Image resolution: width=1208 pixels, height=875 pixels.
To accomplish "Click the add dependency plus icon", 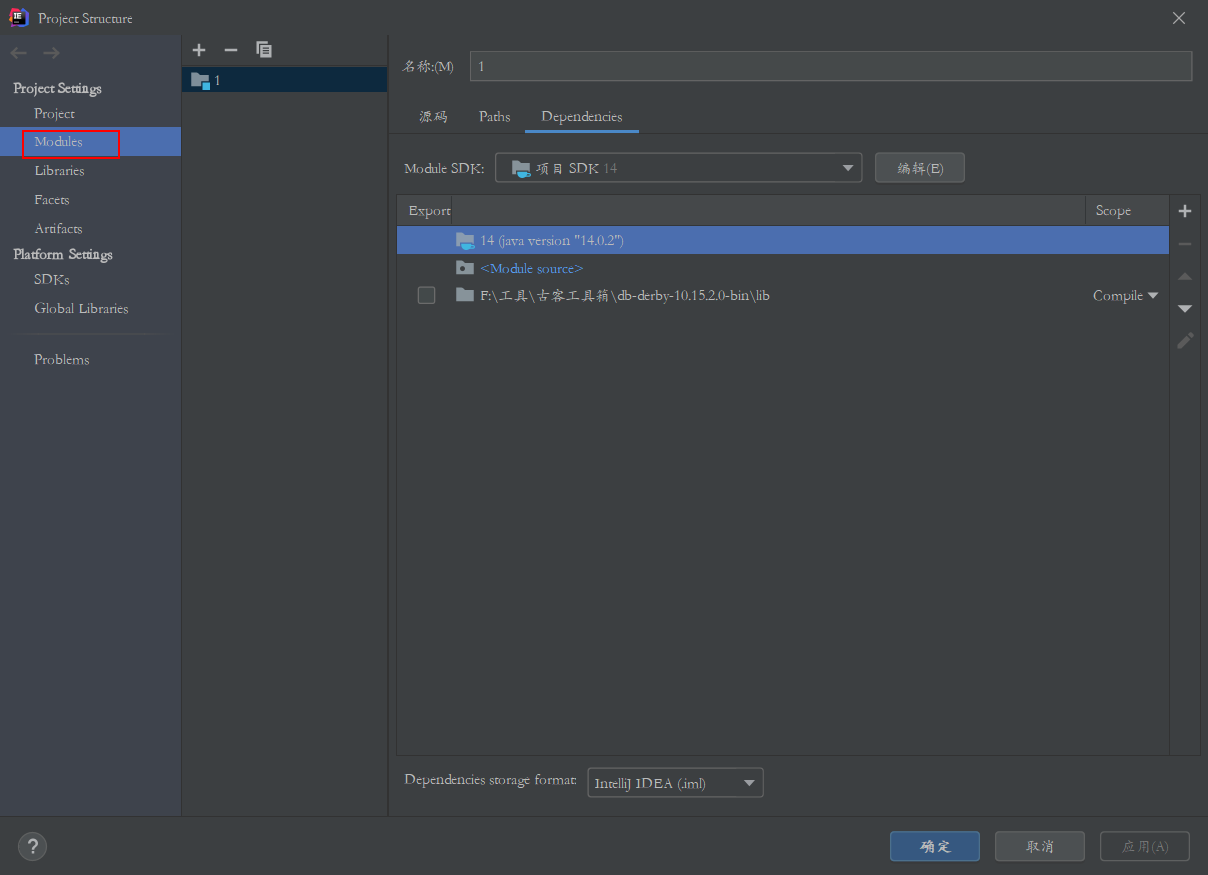I will [x=1185, y=211].
